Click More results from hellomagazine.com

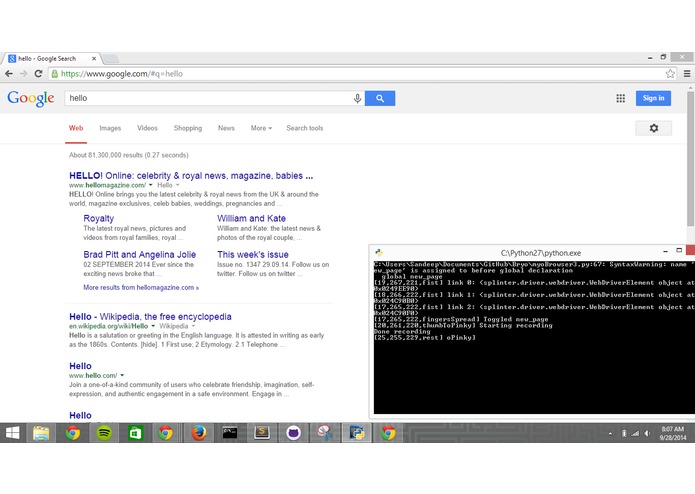141,288
